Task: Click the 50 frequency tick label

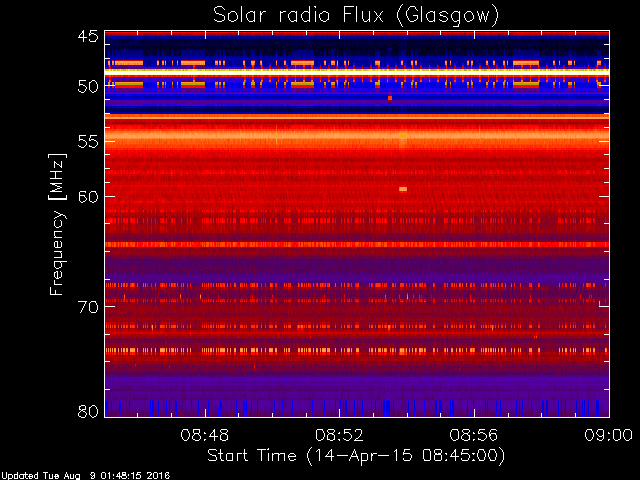Action: (x=88, y=86)
